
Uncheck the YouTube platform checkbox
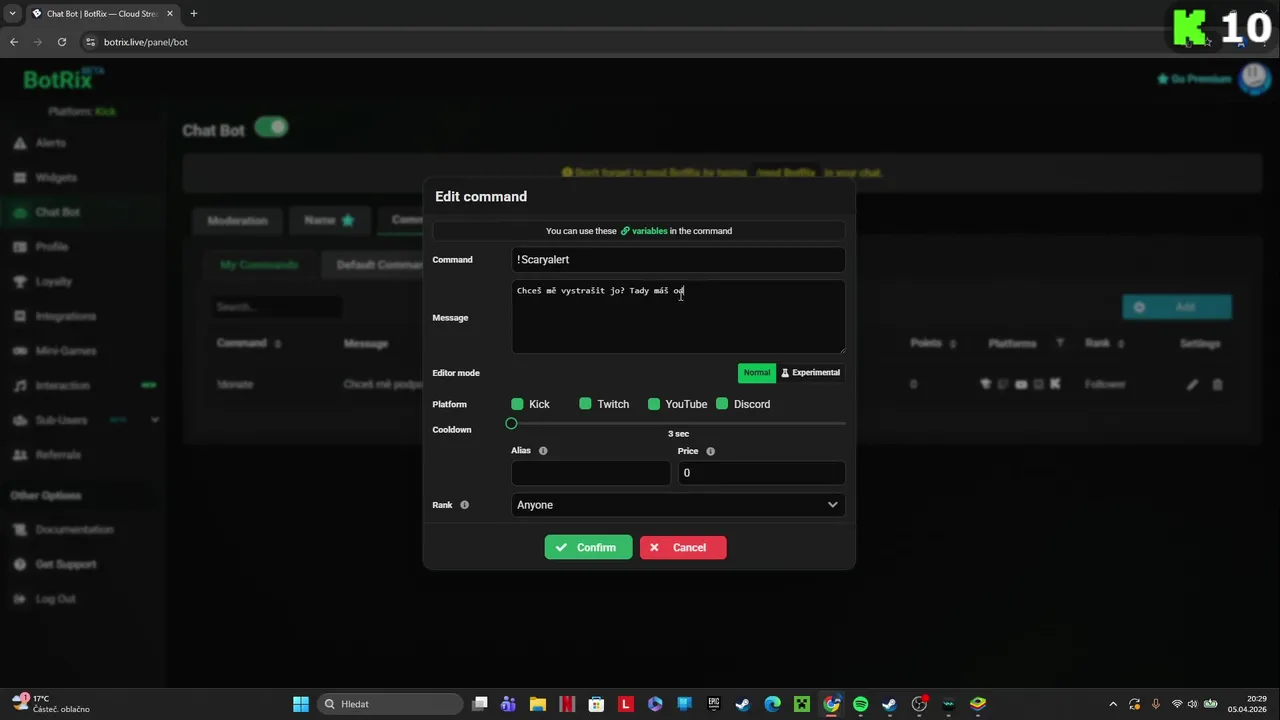coord(654,404)
